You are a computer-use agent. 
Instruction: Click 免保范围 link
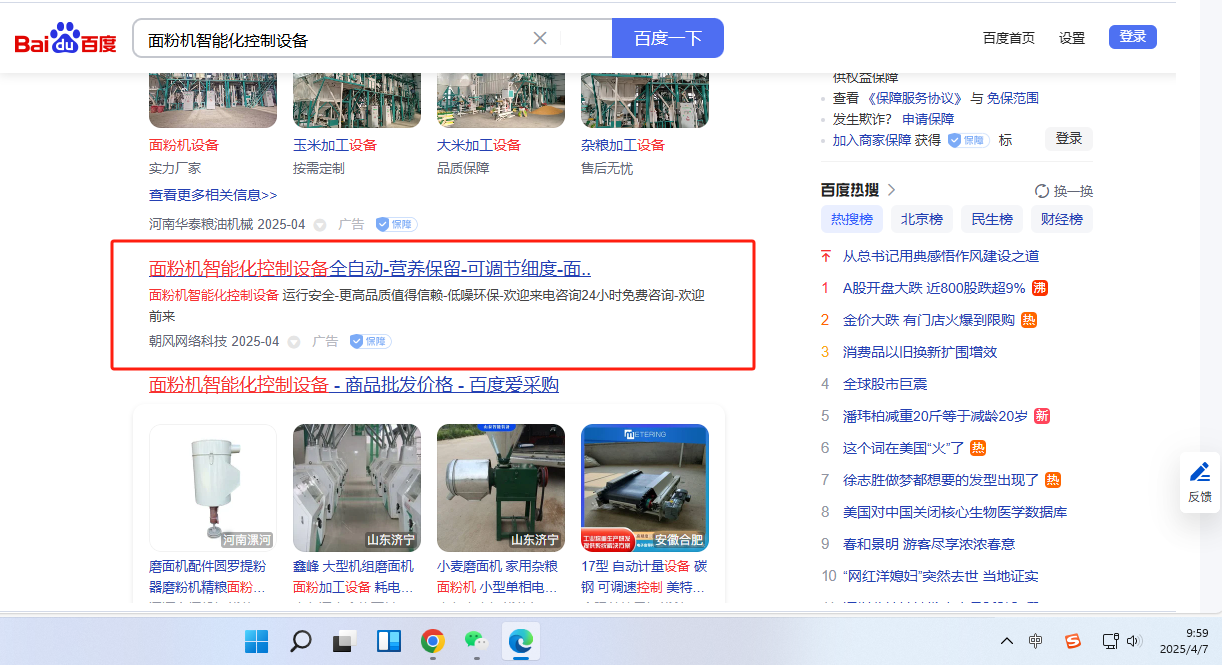(1013, 98)
